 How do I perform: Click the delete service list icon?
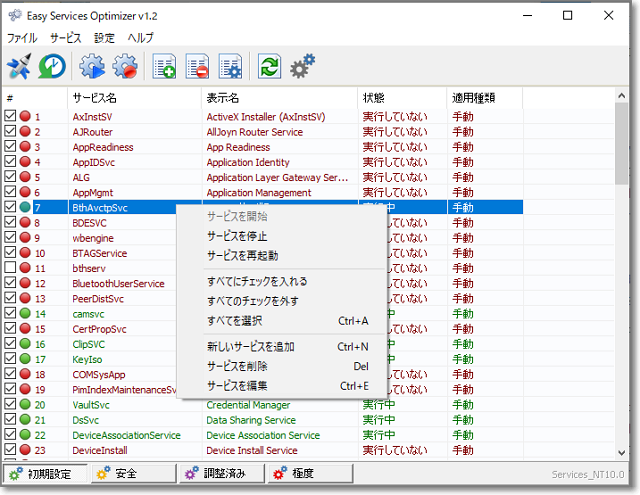click(x=197, y=67)
